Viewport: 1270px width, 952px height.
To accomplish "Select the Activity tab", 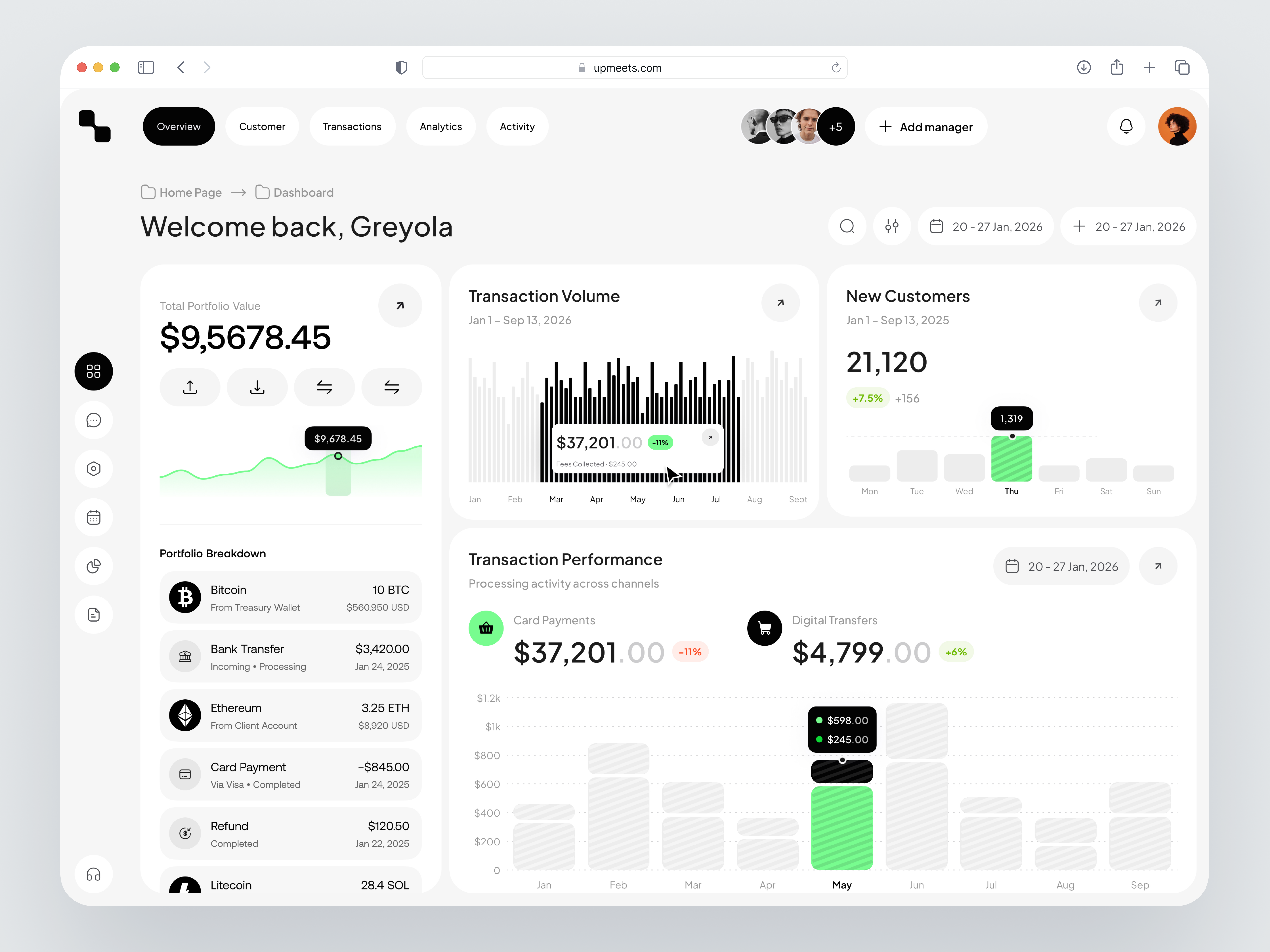I will 517,126.
